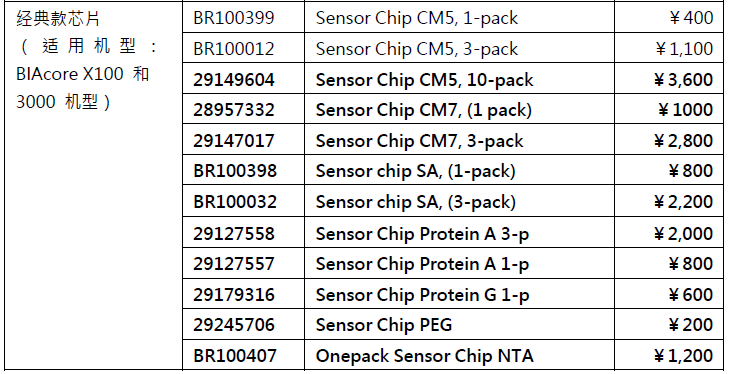Select Onepack Sensor Chip NTA description
The height and width of the screenshot is (374, 729).
click(x=424, y=356)
